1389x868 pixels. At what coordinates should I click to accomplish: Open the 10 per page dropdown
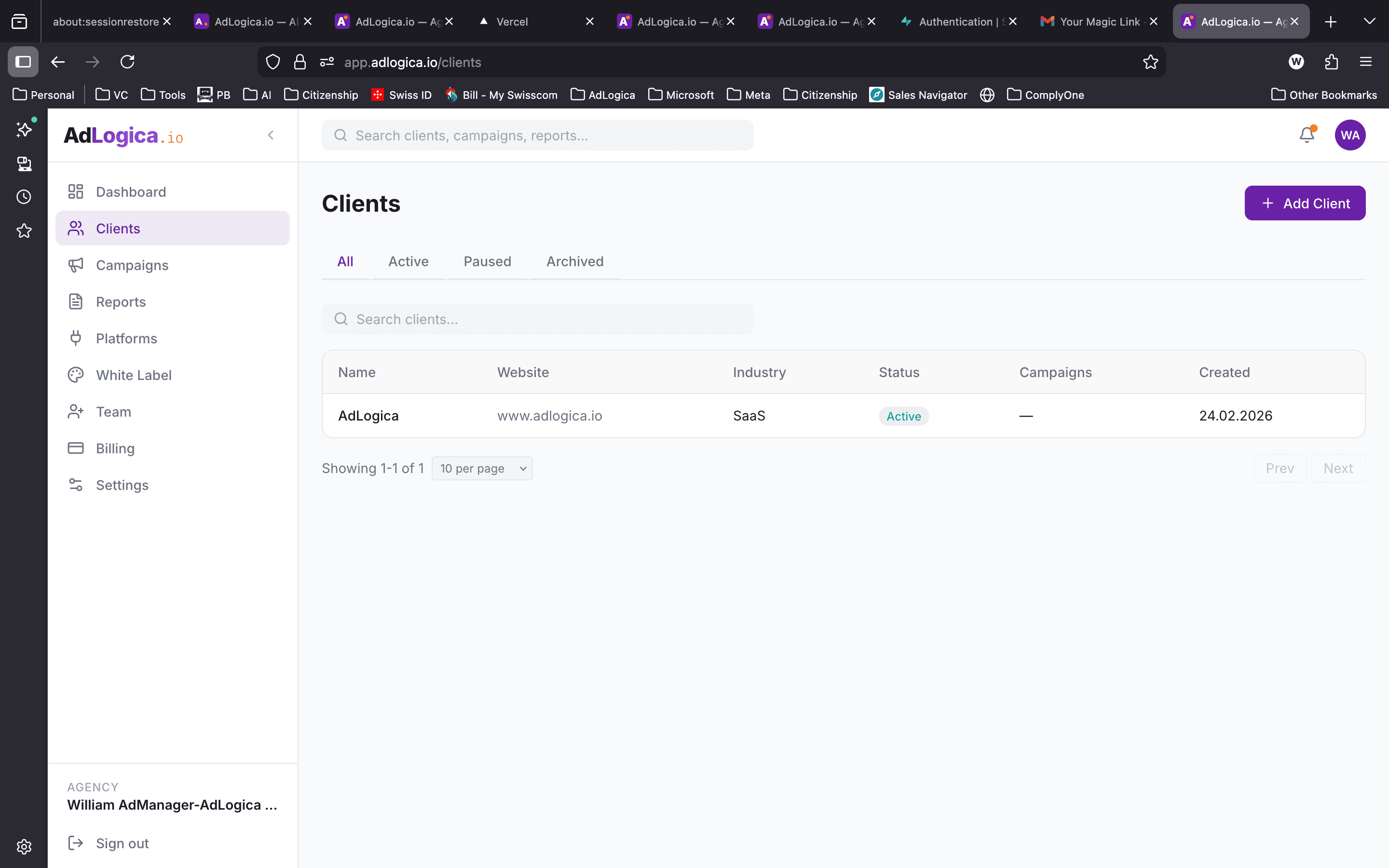[x=482, y=468]
